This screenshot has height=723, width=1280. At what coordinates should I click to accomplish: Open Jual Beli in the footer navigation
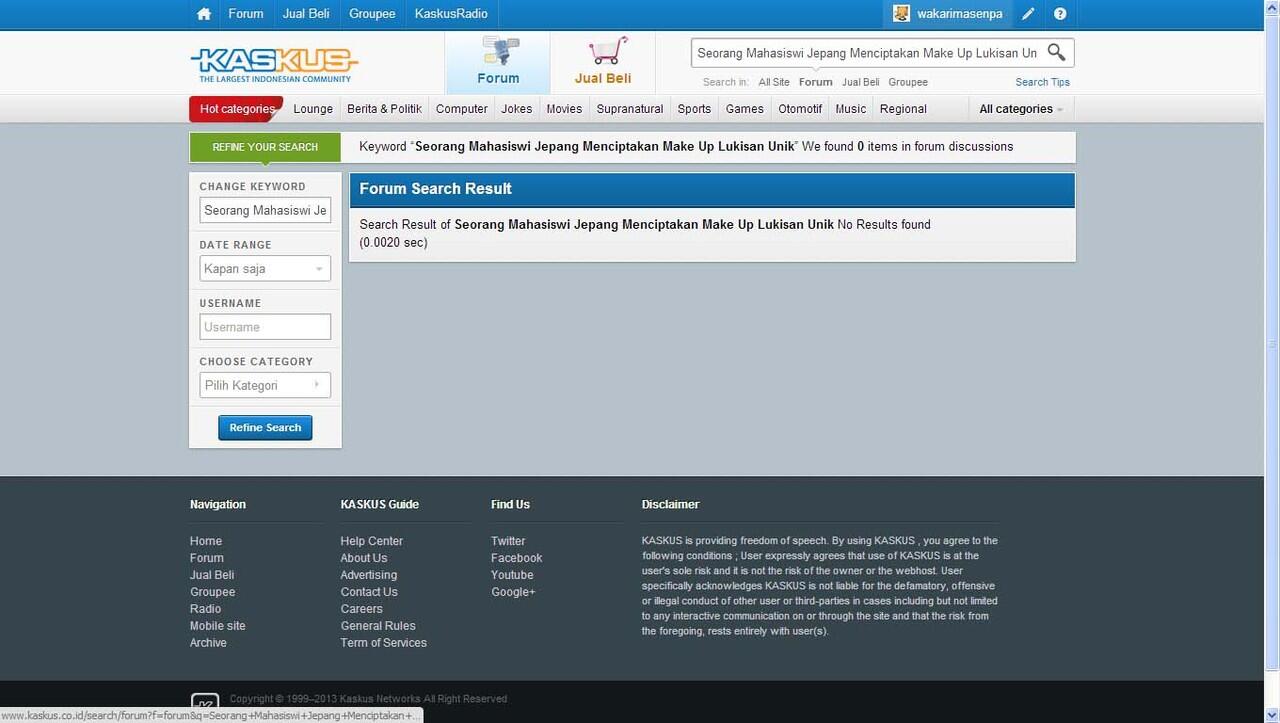(x=212, y=575)
